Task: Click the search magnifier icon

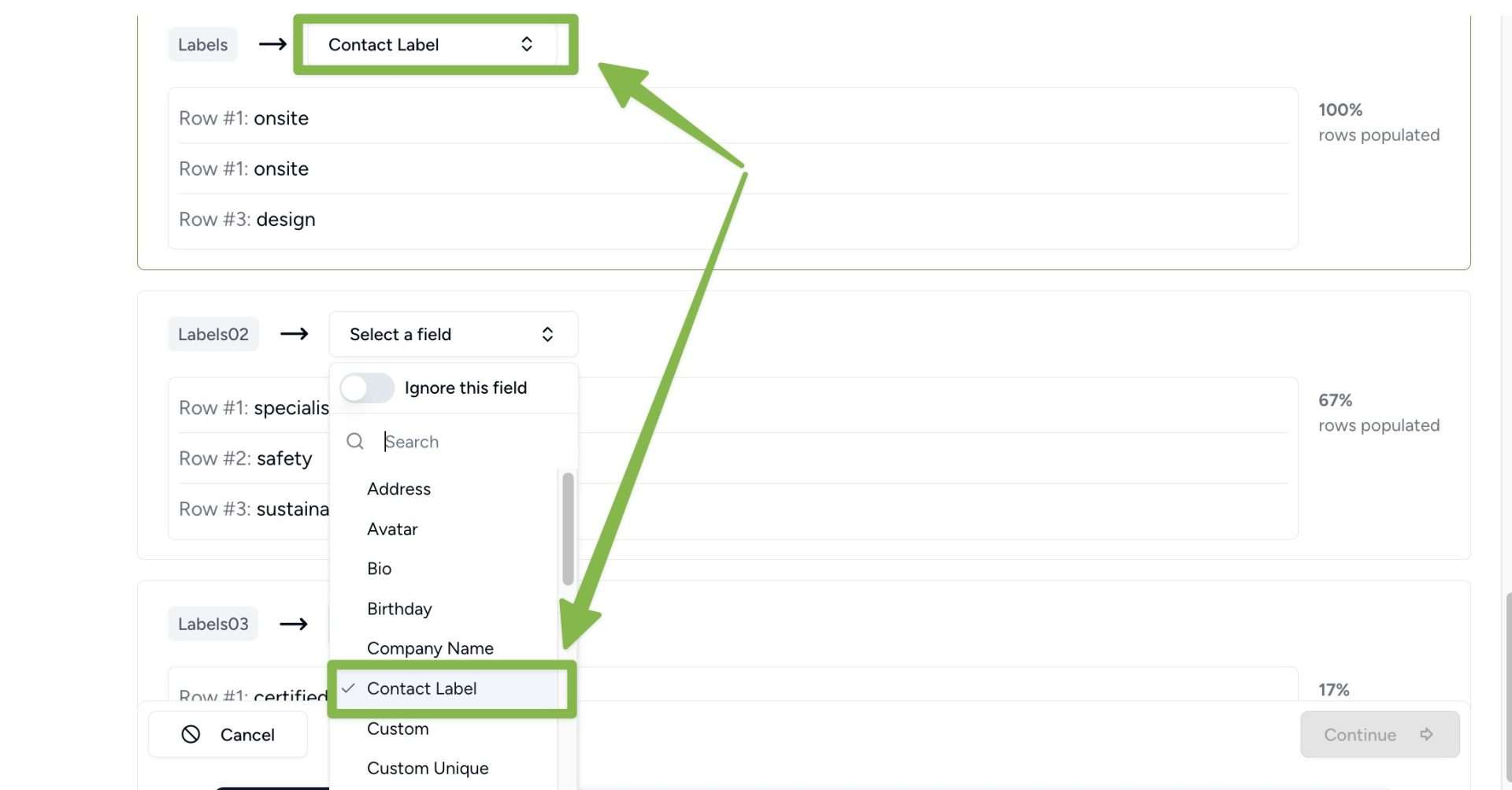Action: [x=355, y=441]
